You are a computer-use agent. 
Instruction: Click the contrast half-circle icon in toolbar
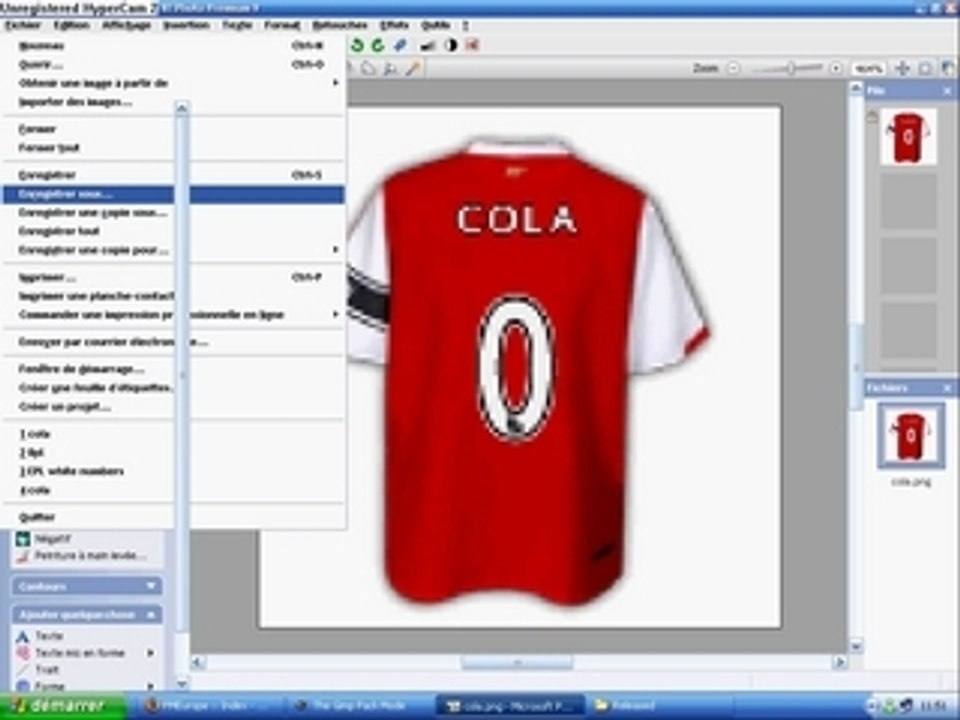(x=451, y=45)
